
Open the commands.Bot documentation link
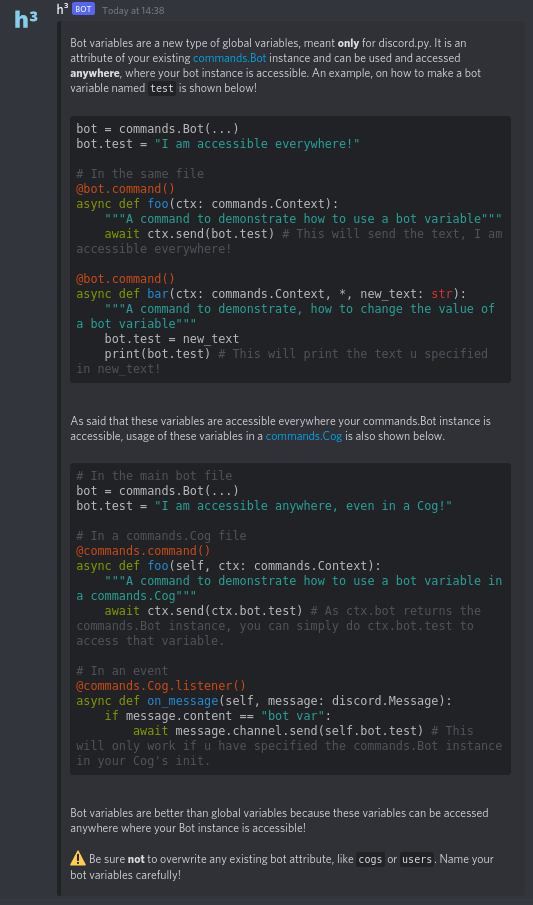pos(230,58)
